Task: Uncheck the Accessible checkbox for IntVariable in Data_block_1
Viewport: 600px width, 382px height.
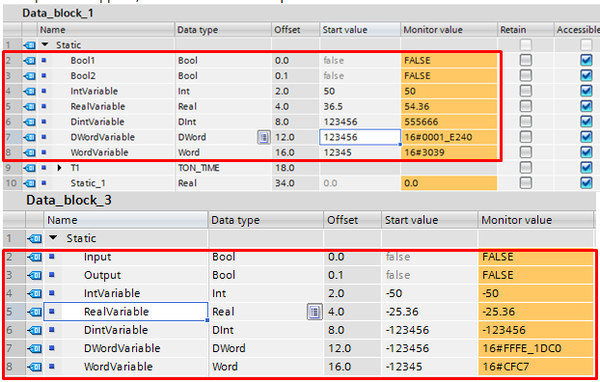Action: pos(586,91)
